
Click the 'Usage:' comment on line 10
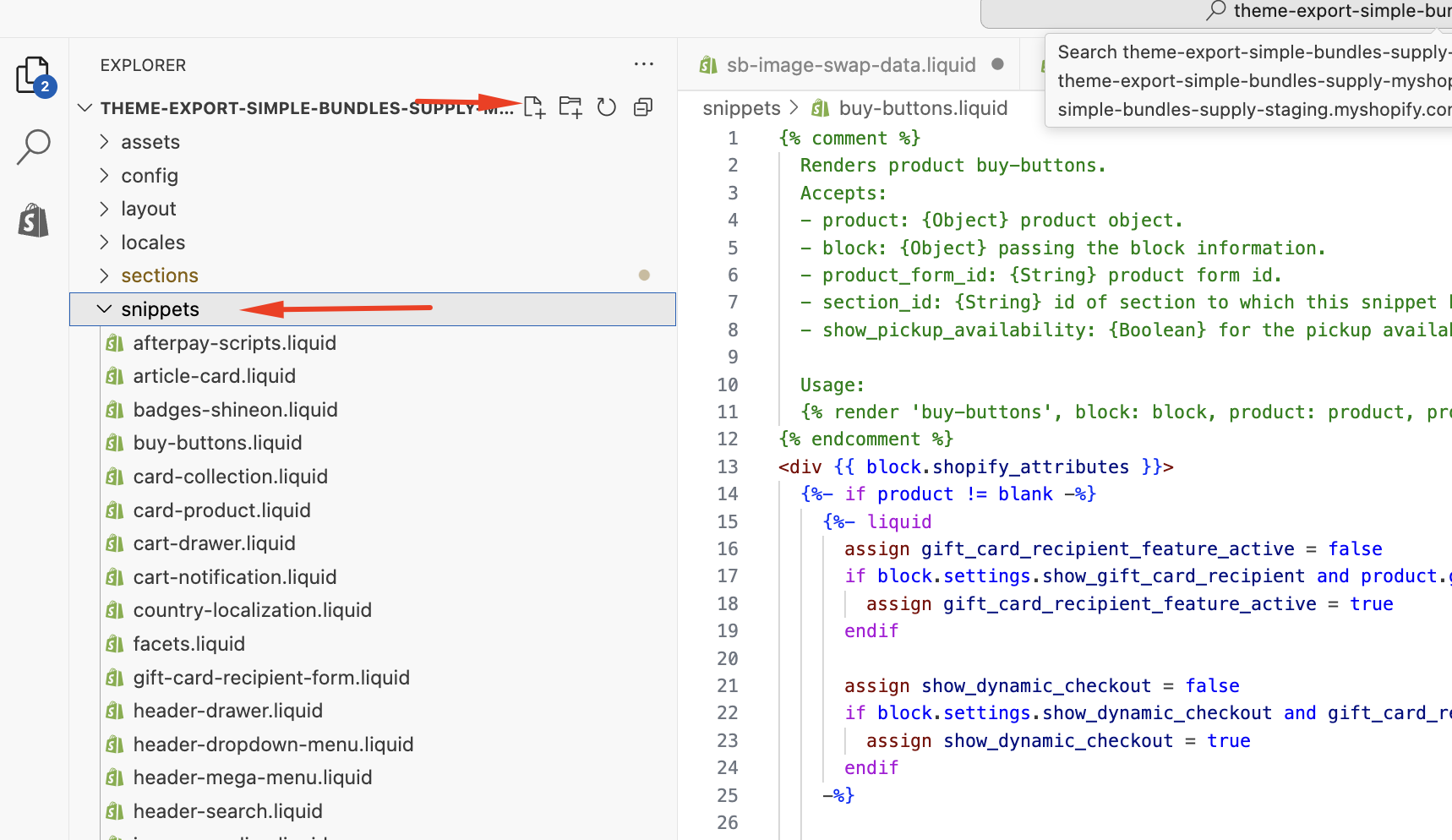[x=832, y=385]
